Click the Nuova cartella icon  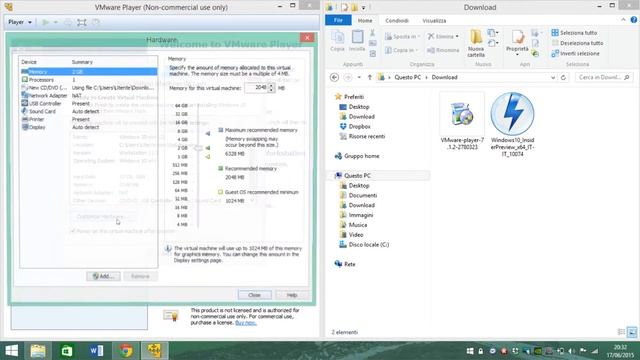tap(476, 43)
